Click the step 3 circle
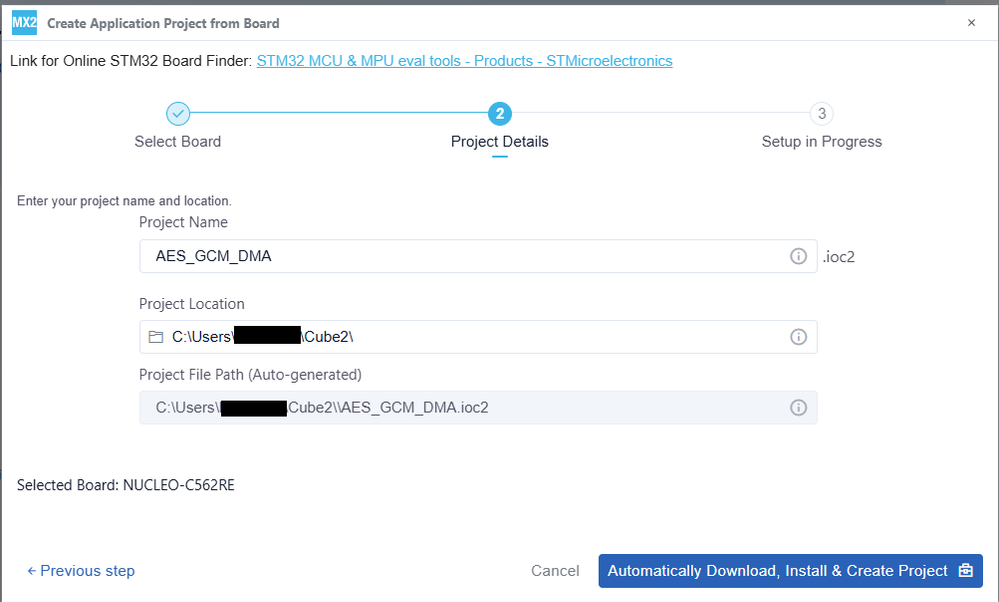999x602 pixels. click(822, 114)
